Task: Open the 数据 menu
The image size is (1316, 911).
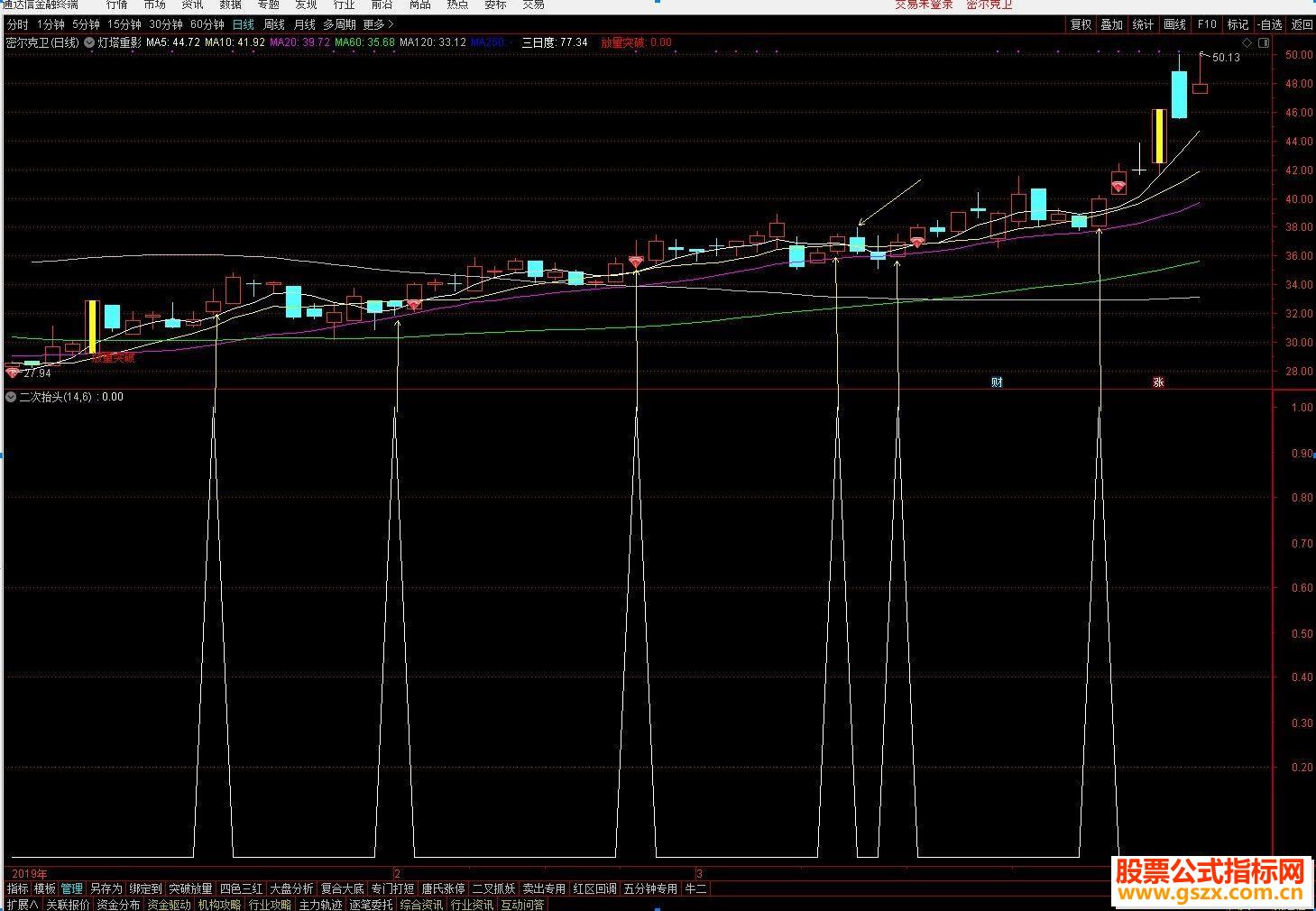Action: point(230,5)
